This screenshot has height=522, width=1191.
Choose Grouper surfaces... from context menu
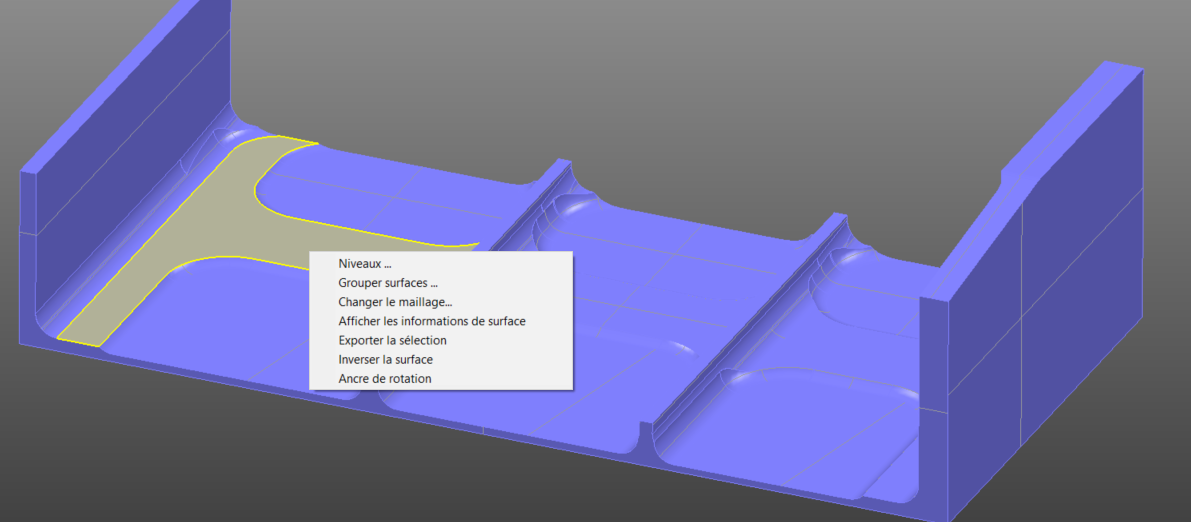(388, 283)
